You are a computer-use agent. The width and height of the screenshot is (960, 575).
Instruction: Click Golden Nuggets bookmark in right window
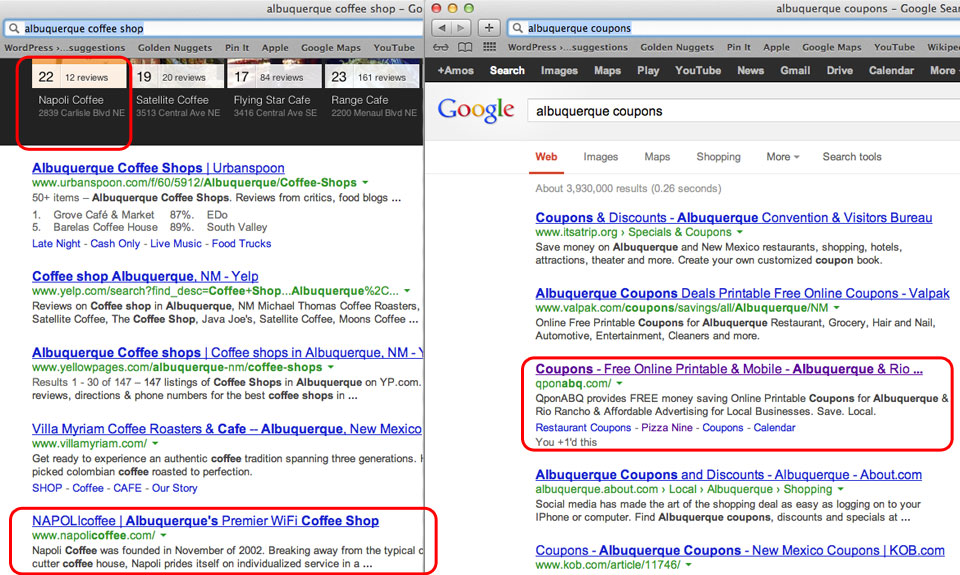click(677, 47)
